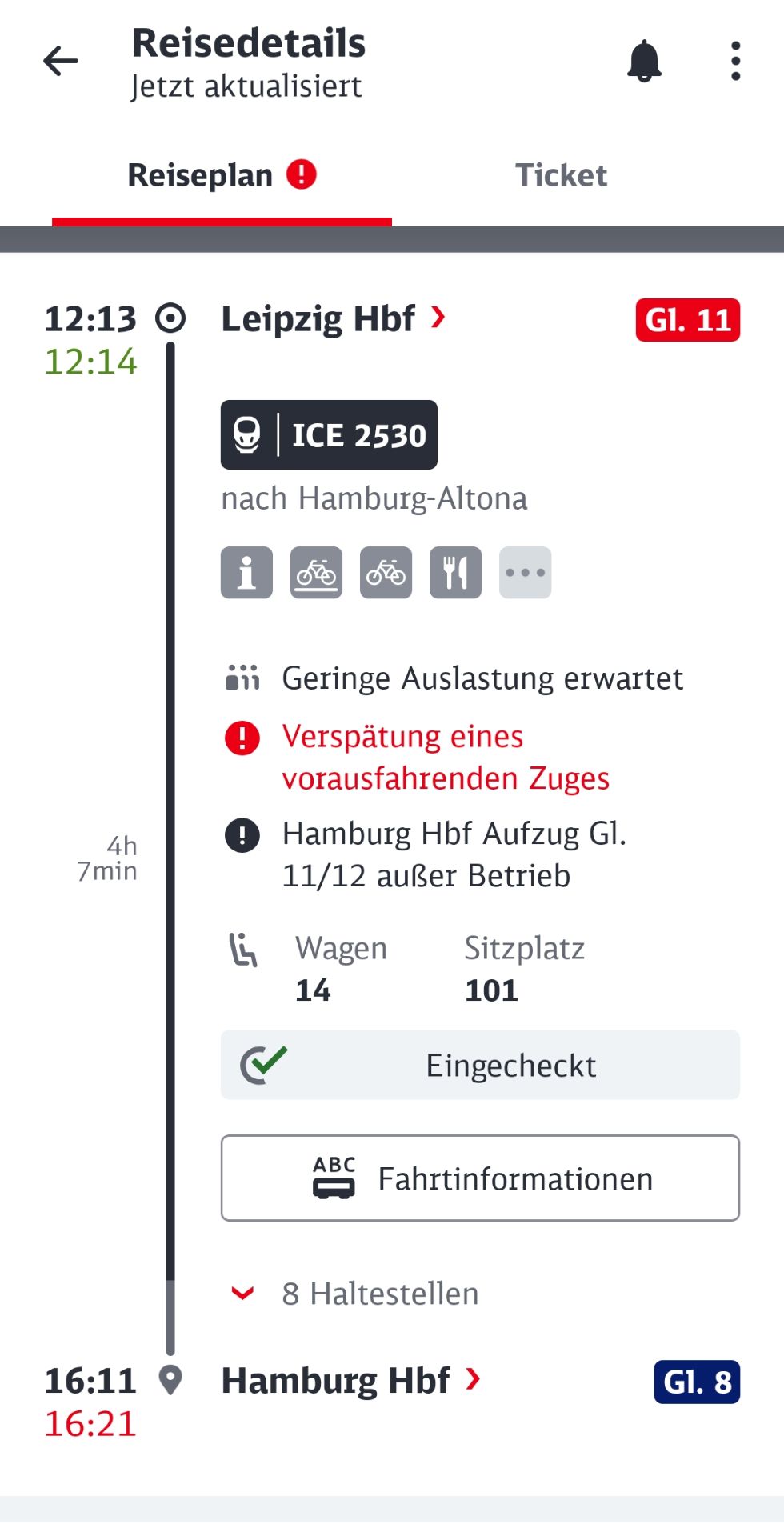Tap the back arrow icon
The height and width of the screenshot is (1536, 784).
coord(61,61)
